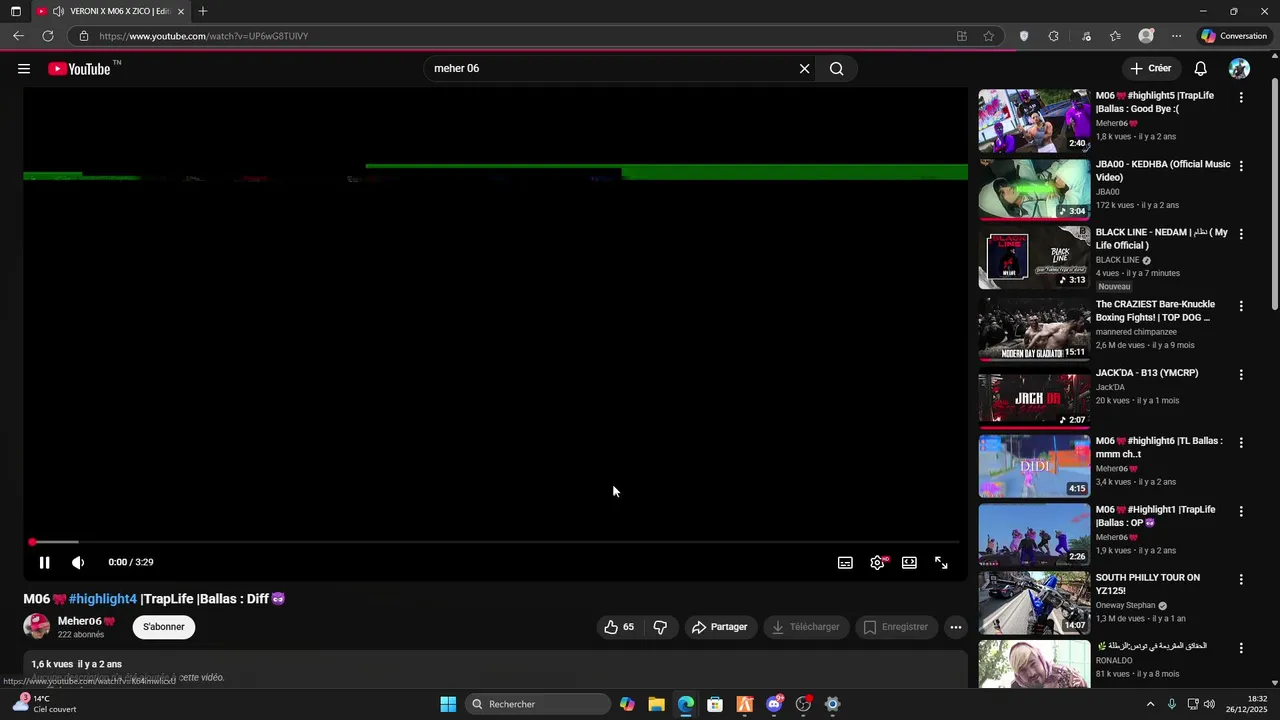Open the Windows Start menu
This screenshot has width=1280, height=720.
448,704
